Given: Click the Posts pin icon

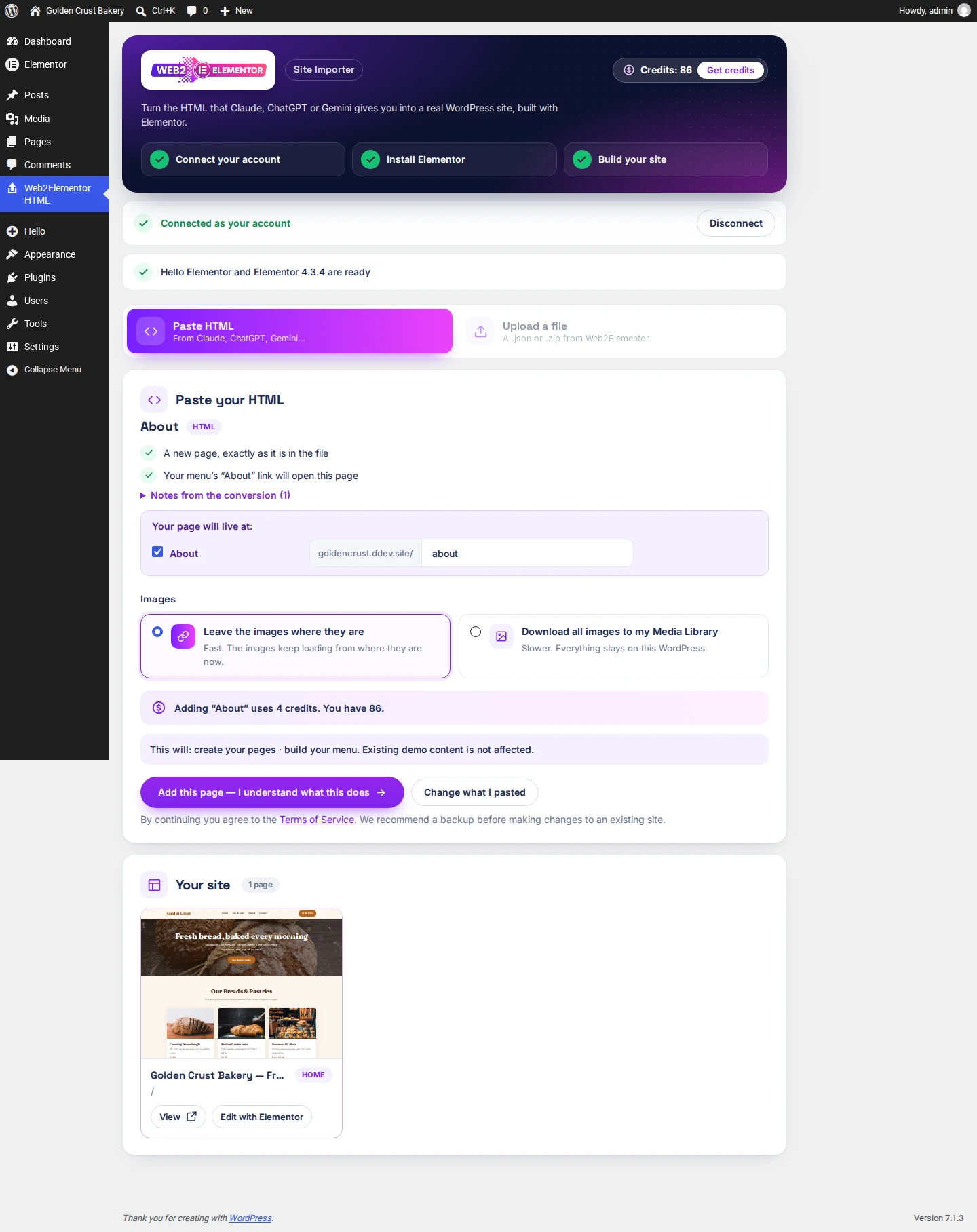Looking at the screenshot, I should click(x=12, y=95).
